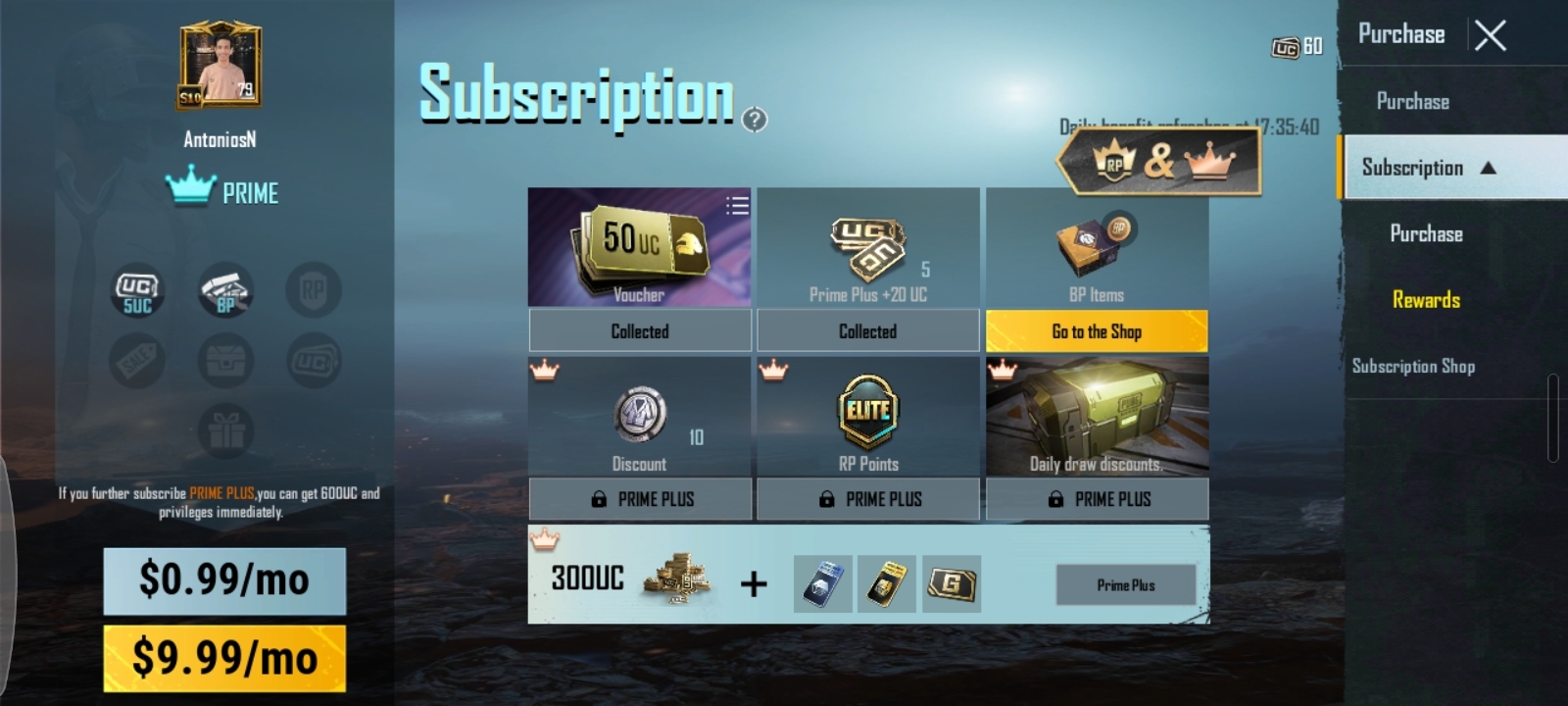
Task: Tap the AntoniosN player avatar
Action: (220, 64)
